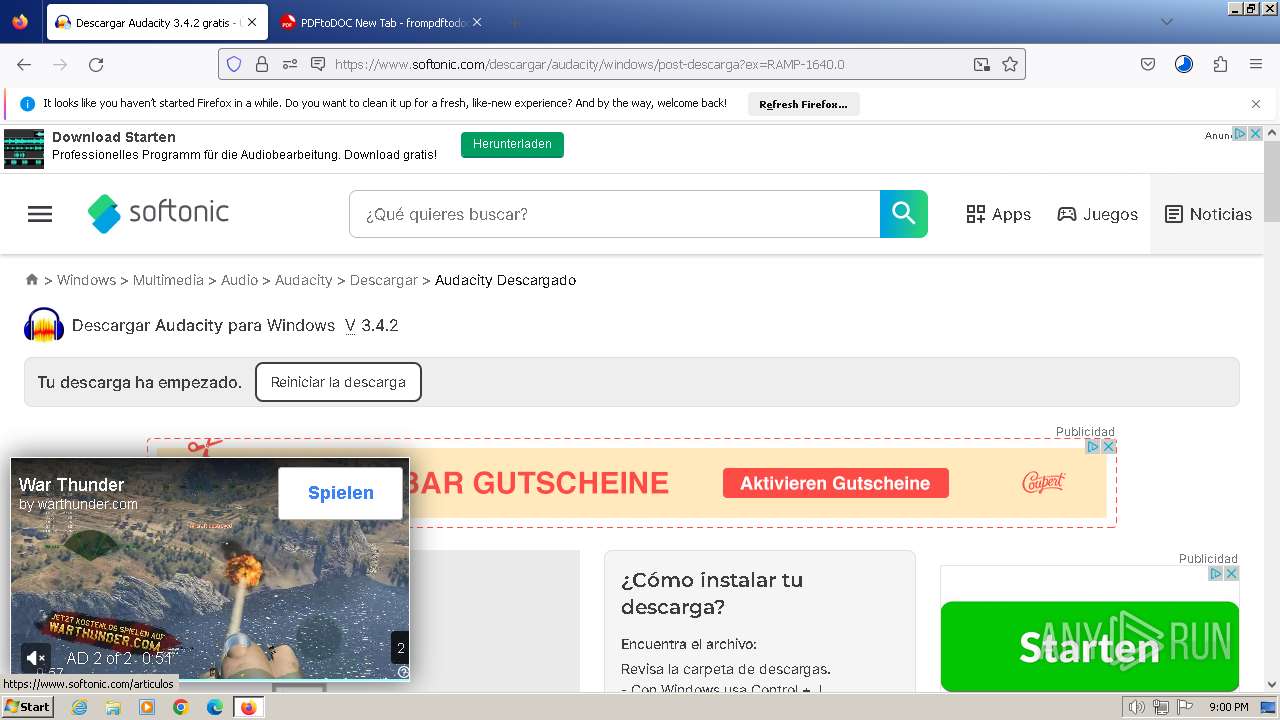Click the Multimedia breadcrumb link
Screen dimensions: 1280x720
pyautogui.click(x=168, y=280)
